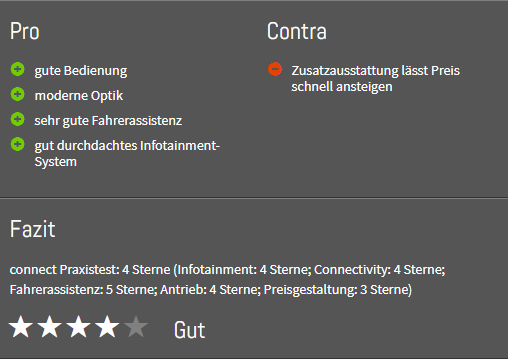Image resolution: width=508 pixels, height=360 pixels.
Task: Click the red minus icon beside Zusatzausstattung
Action: (x=275, y=69)
